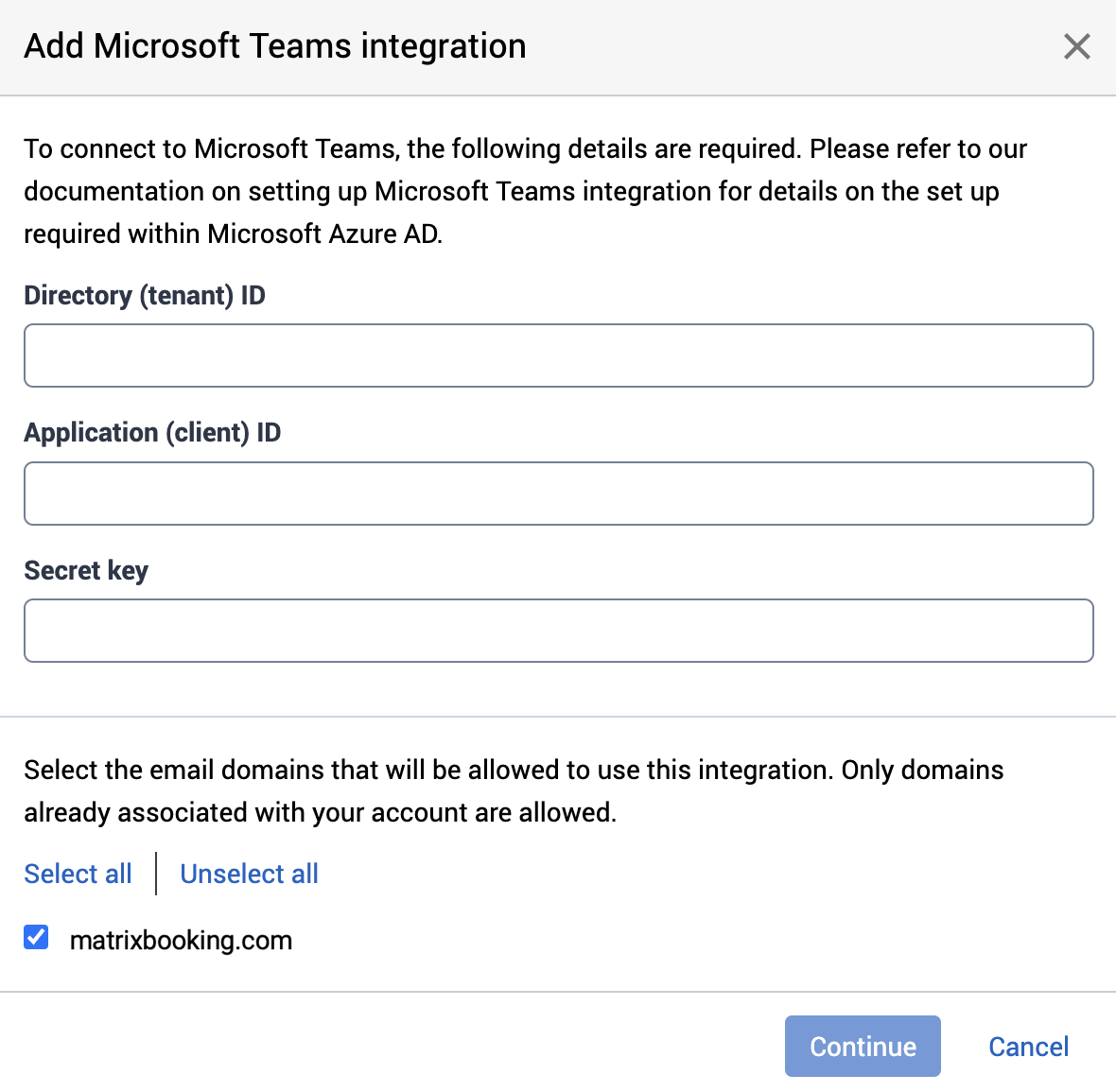This screenshot has height=1092, width=1116.
Task: Click the dialog title Add Microsoft Teams integration
Action: click(274, 45)
